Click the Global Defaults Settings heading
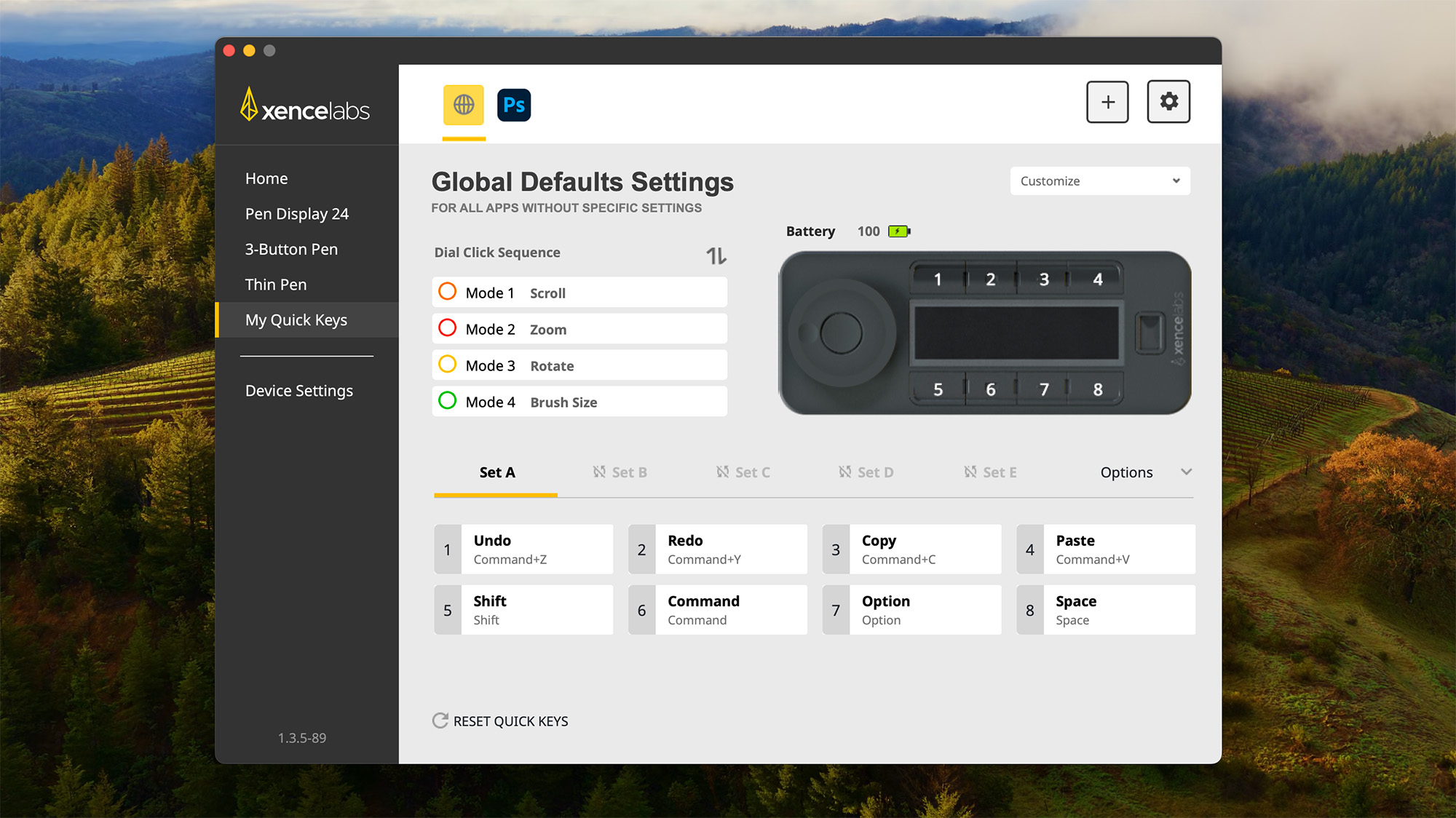Viewport: 1456px width, 818px height. pos(582,182)
